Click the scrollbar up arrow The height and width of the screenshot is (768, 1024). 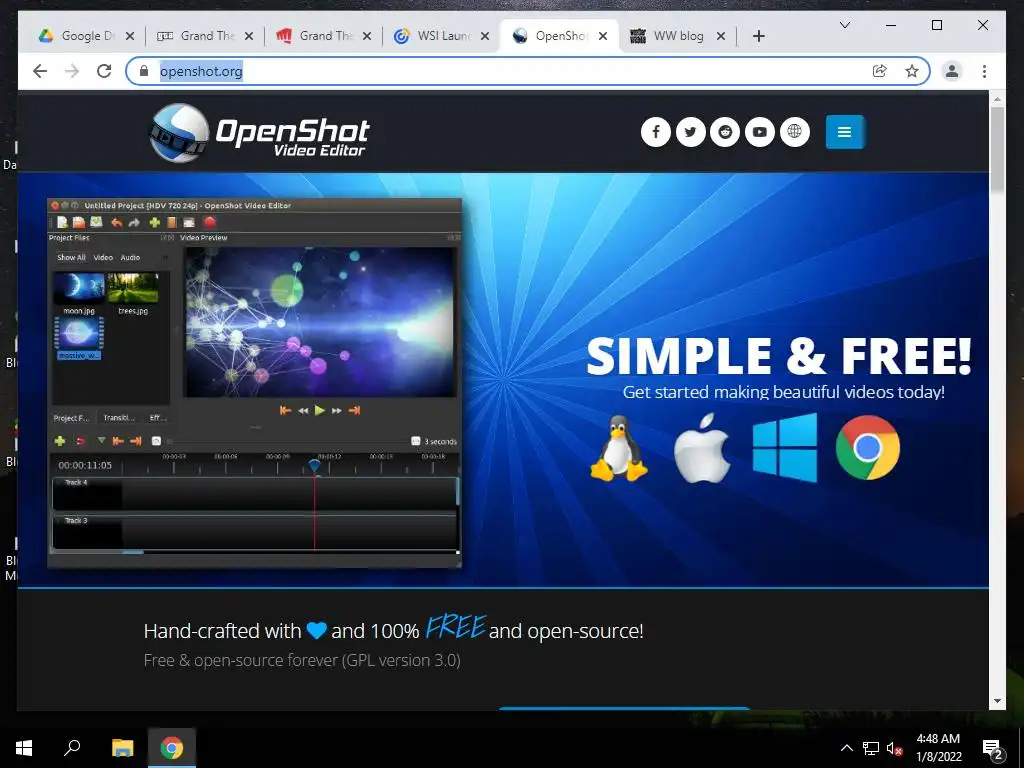[997, 99]
